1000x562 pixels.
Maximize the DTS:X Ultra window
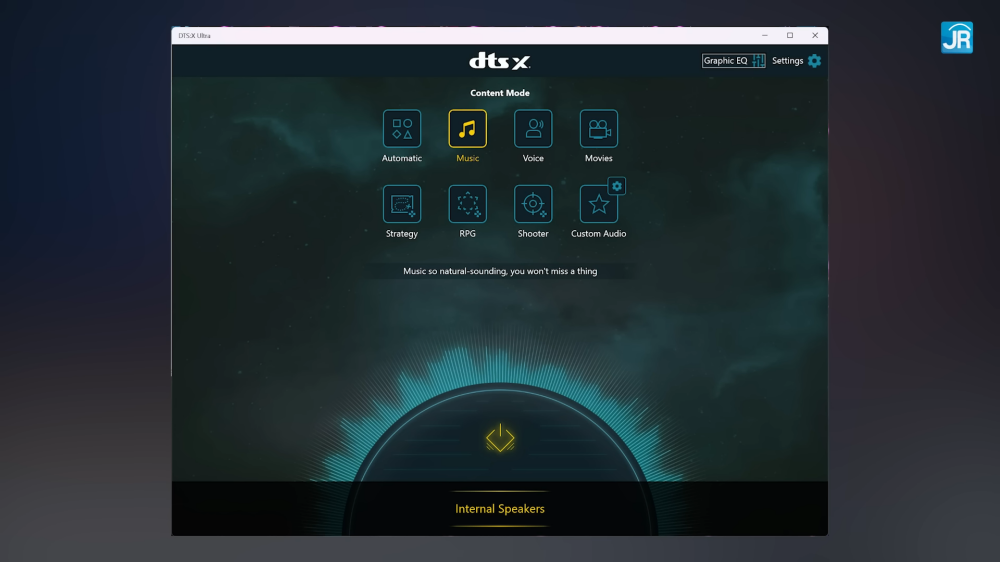[790, 36]
